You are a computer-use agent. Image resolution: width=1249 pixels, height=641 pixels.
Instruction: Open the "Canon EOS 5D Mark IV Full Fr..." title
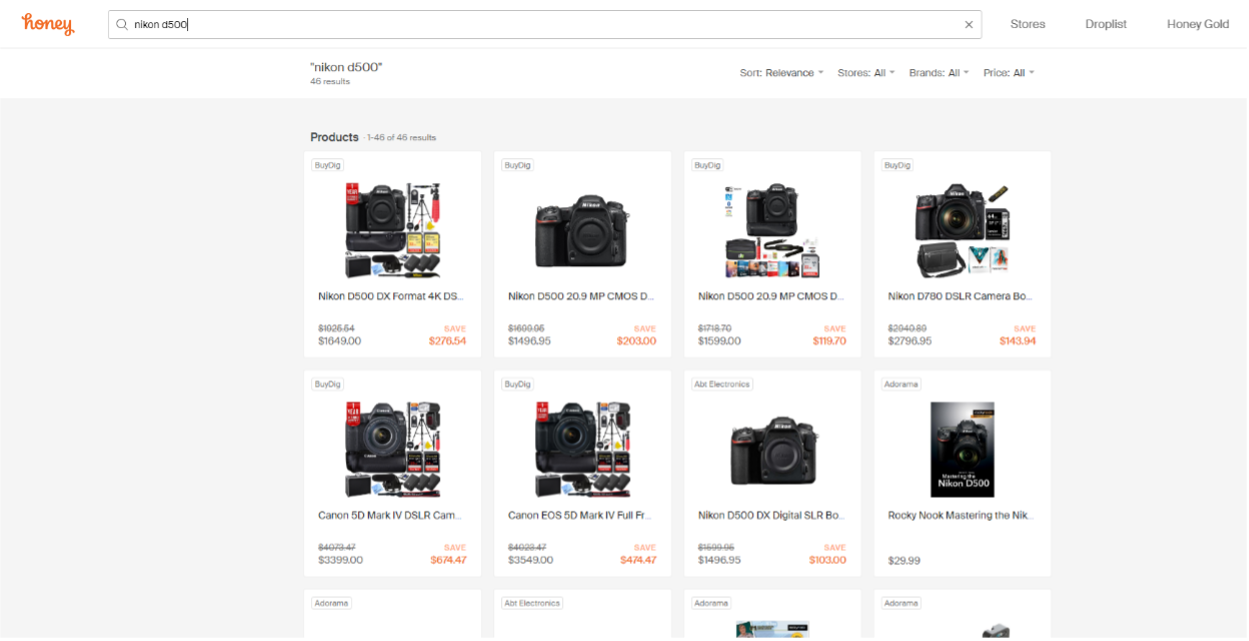pos(580,515)
